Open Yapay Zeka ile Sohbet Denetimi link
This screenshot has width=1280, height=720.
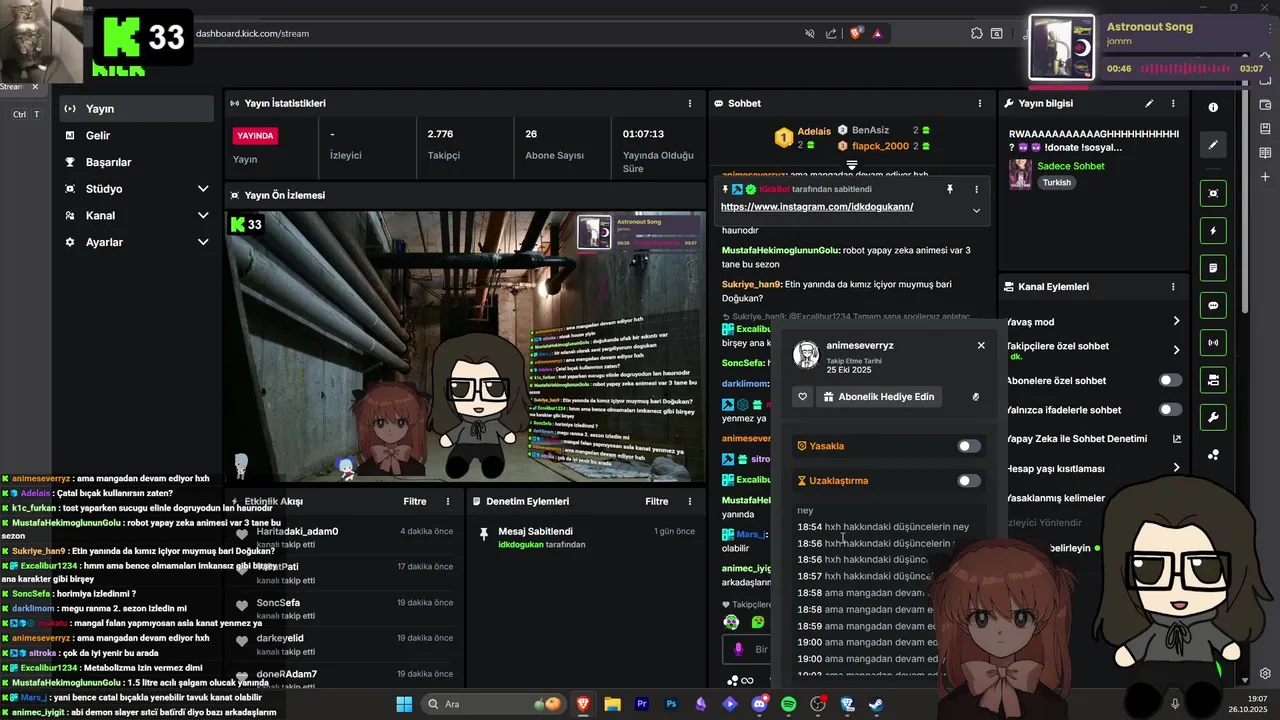[1176, 438]
